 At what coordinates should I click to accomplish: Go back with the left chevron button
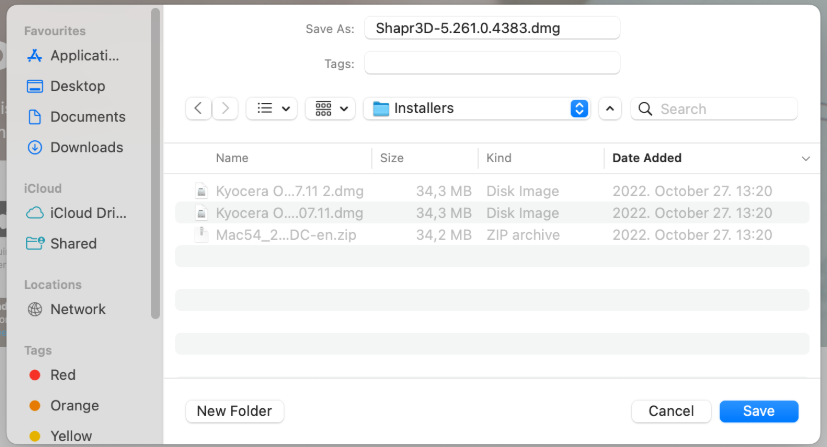coord(198,109)
